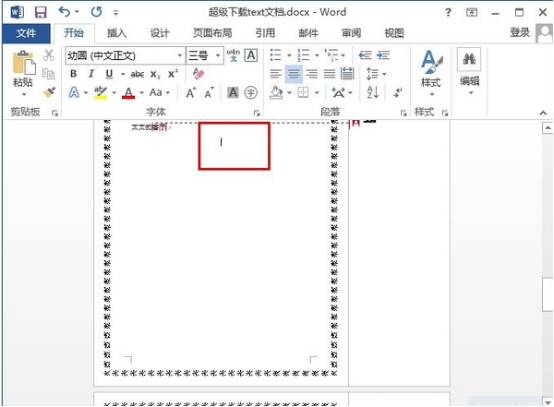
Task: Toggle strikethrough abc formatting
Action: pos(137,74)
